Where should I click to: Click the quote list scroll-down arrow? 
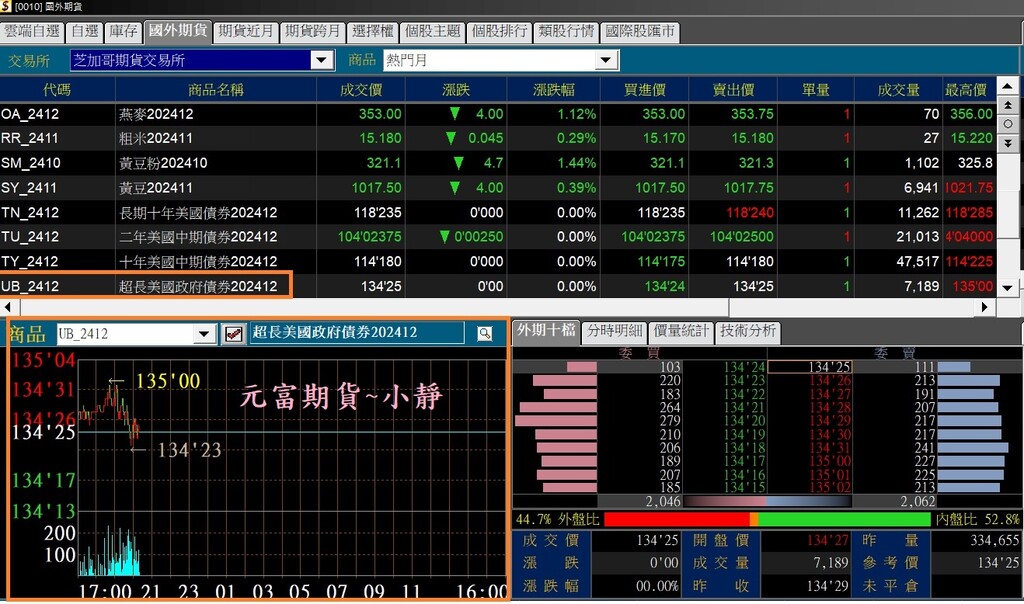click(1008, 287)
